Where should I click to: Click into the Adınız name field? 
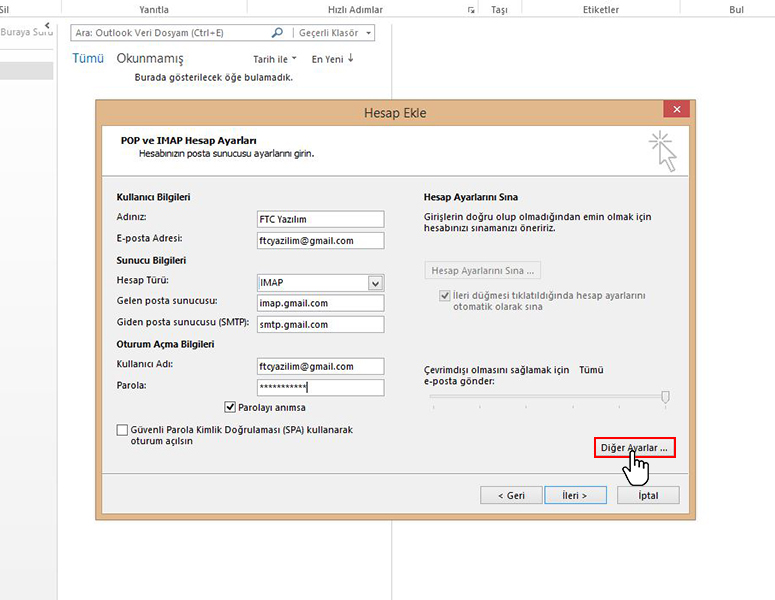click(x=320, y=219)
